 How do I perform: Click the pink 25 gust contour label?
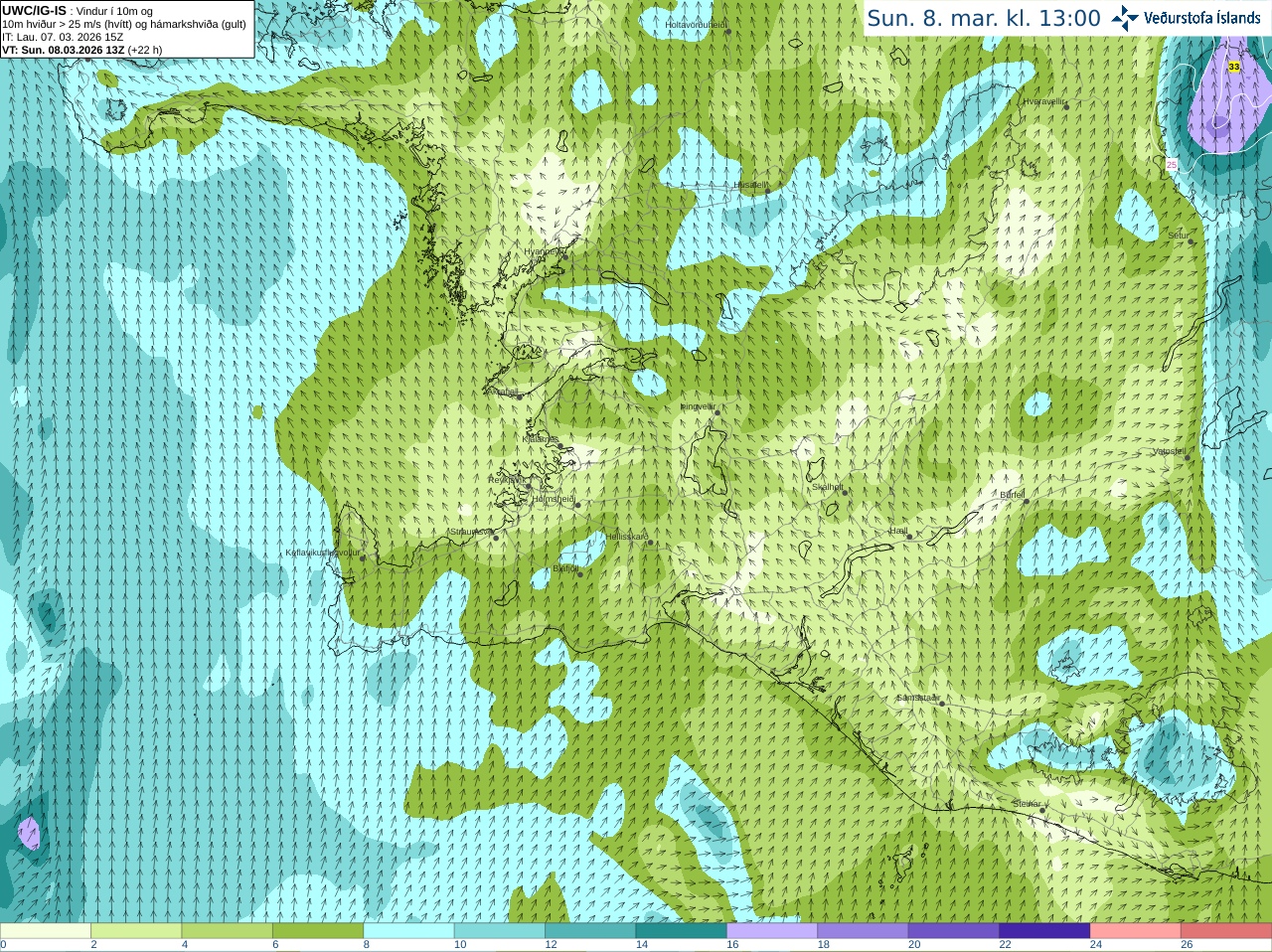pyautogui.click(x=1172, y=165)
